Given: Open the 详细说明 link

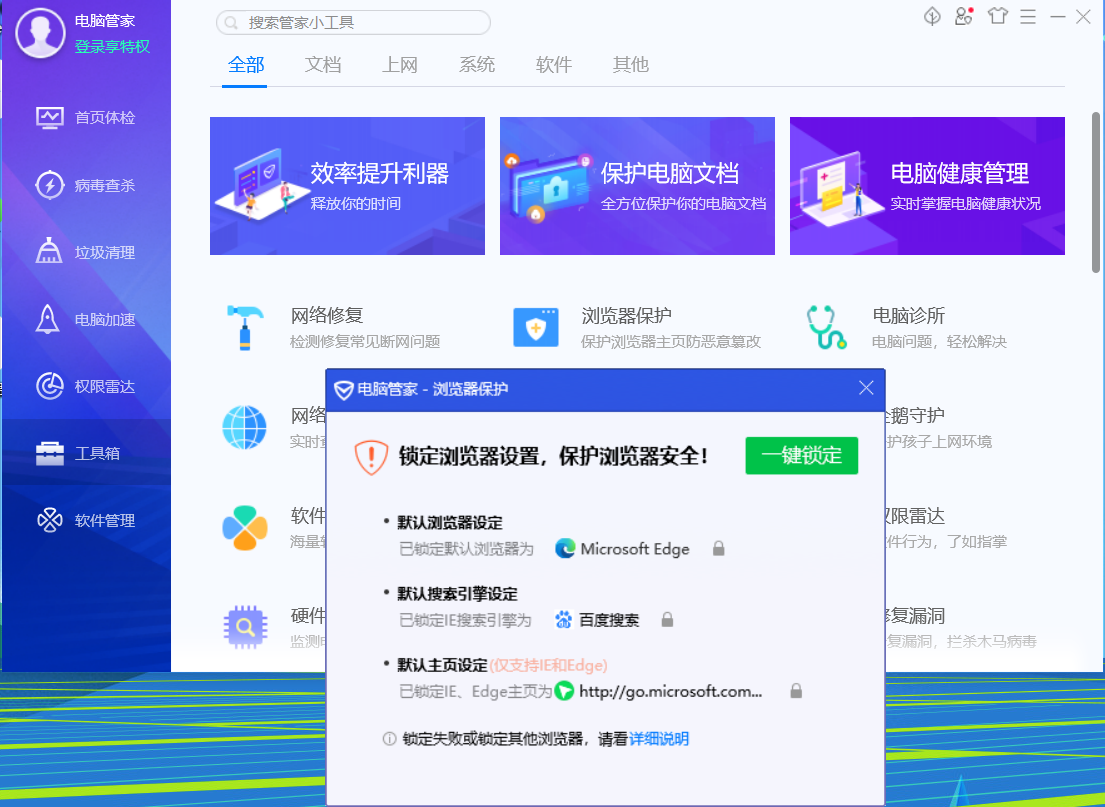Looking at the screenshot, I should point(659,739).
